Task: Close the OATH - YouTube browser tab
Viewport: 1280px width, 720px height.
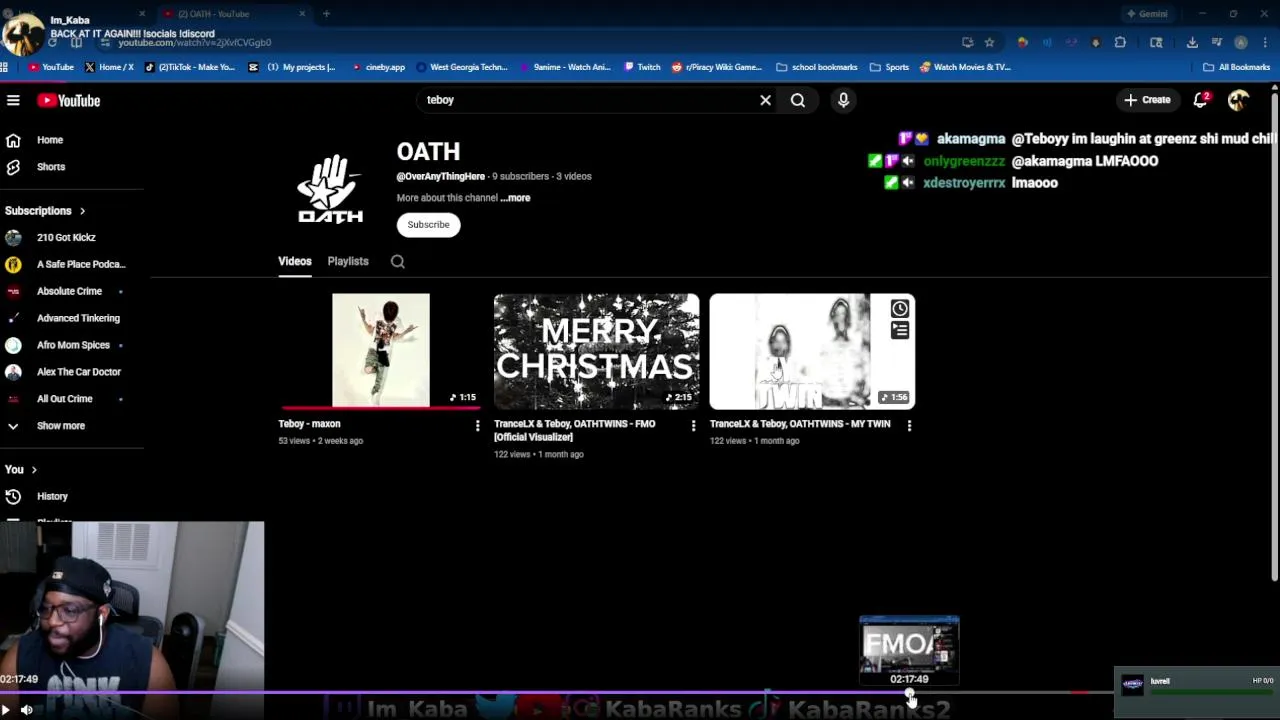Action: [302, 14]
